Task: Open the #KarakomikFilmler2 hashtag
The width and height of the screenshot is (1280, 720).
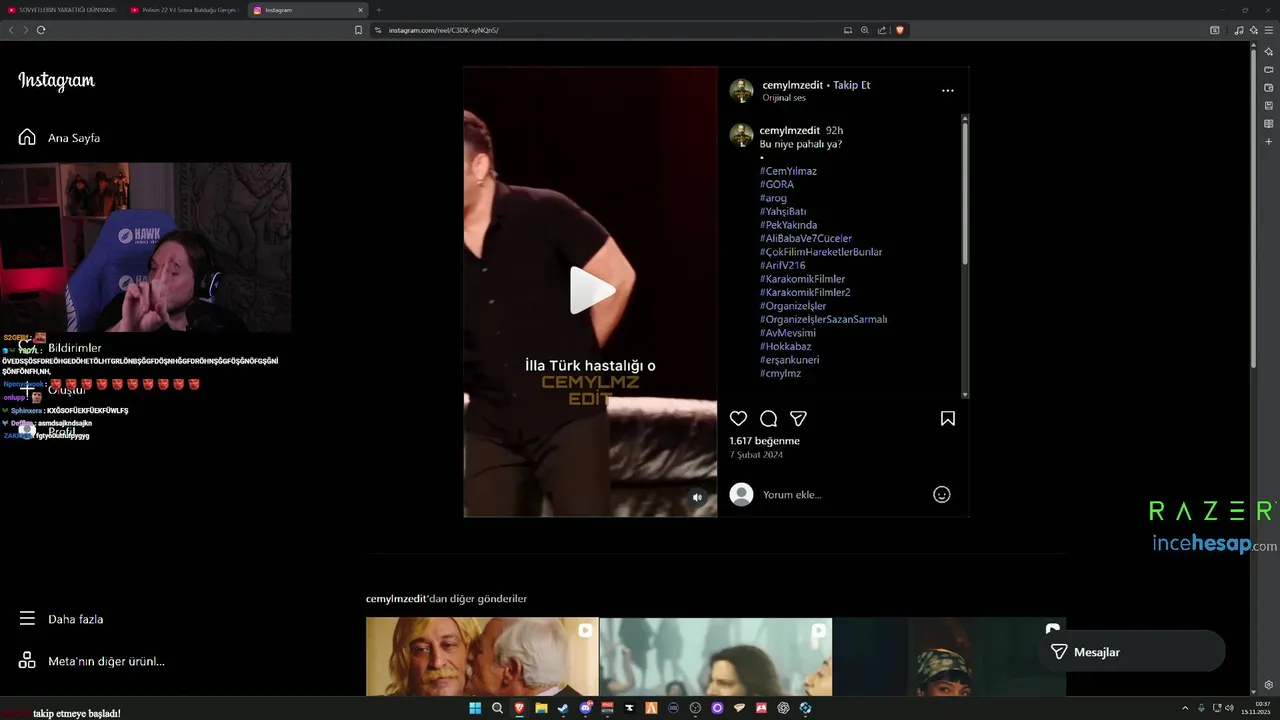Action: (x=805, y=292)
